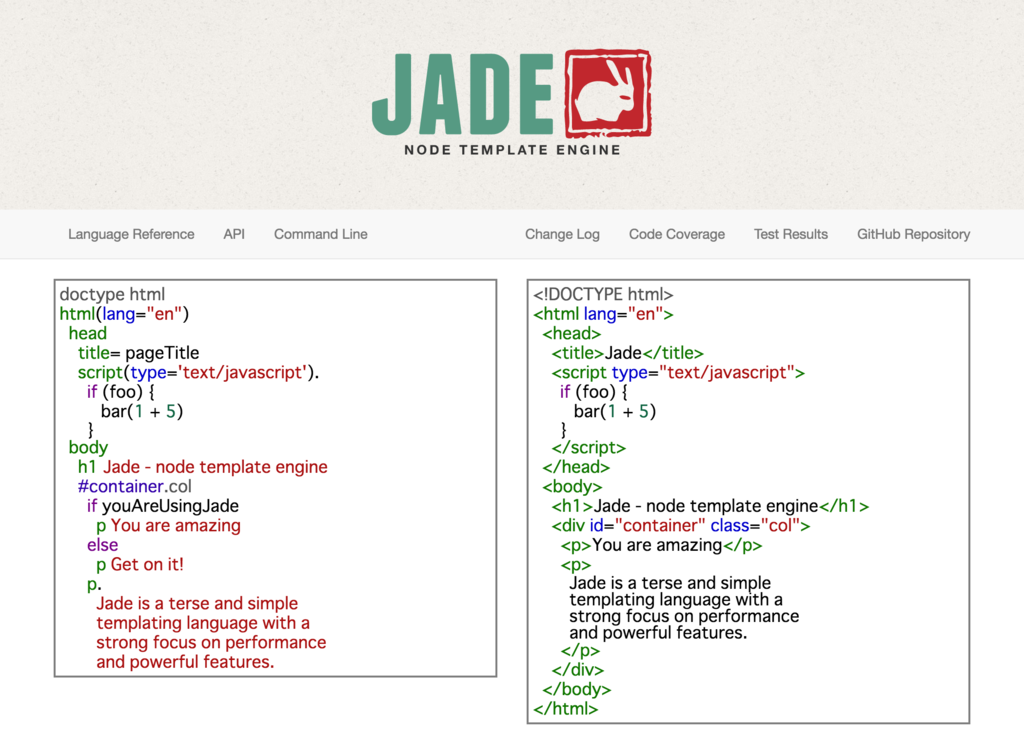1024x737 pixels.
Task: Click '</body>' closing tag in output
Action: 577,689
